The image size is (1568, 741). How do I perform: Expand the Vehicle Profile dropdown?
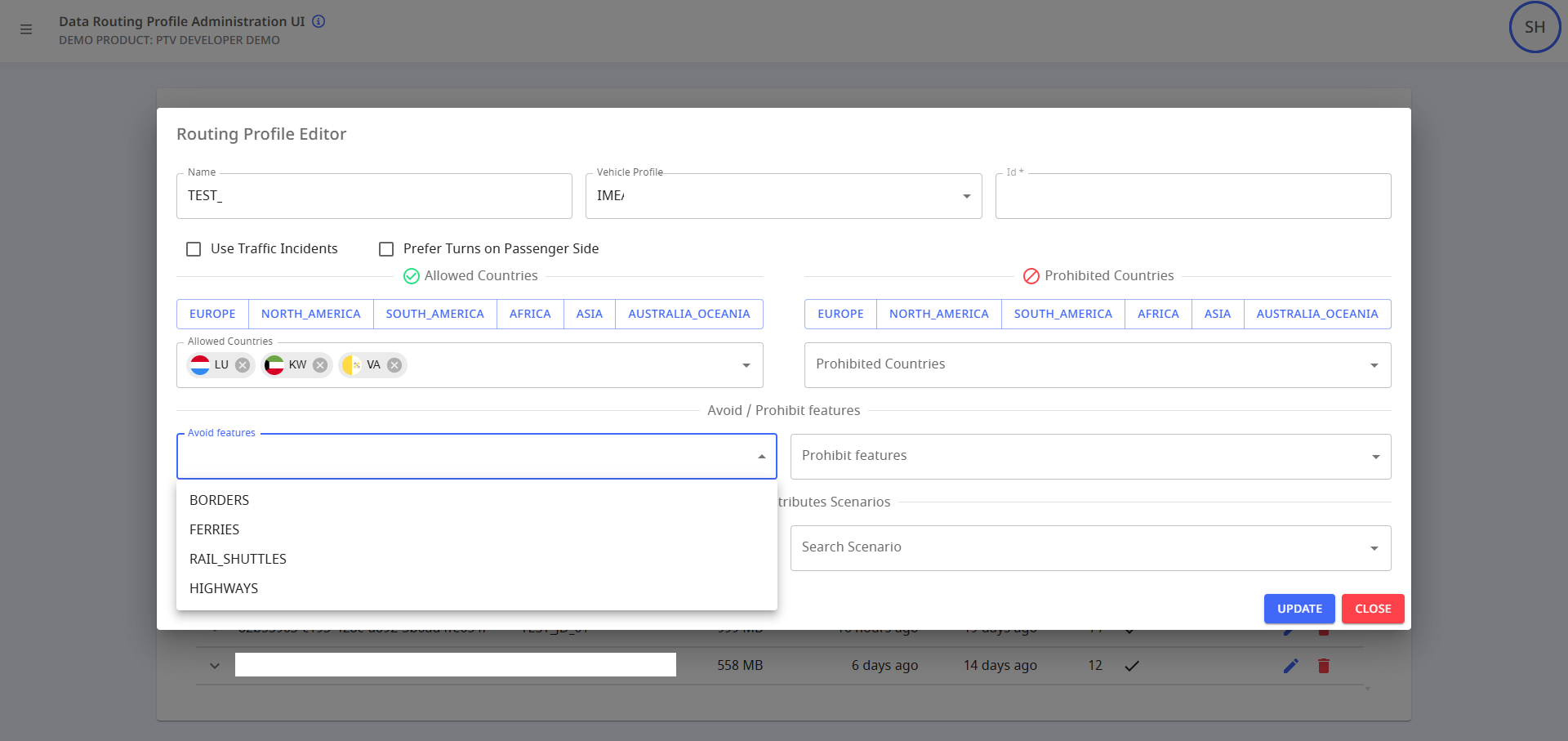point(966,196)
